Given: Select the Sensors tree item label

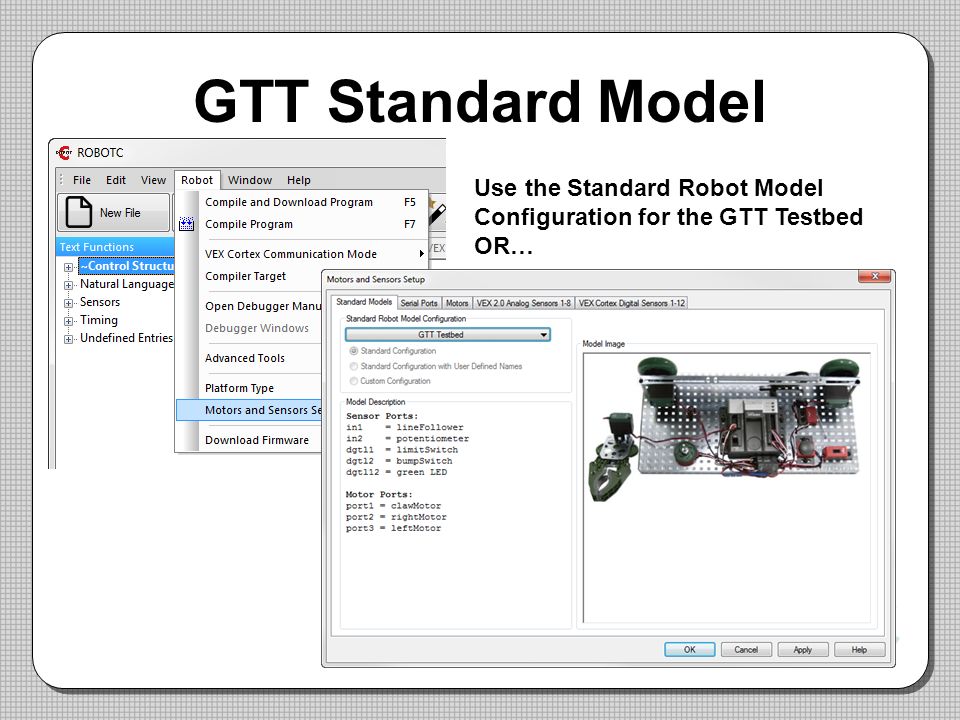Looking at the screenshot, I should pyautogui.click(x=100, y=302).
